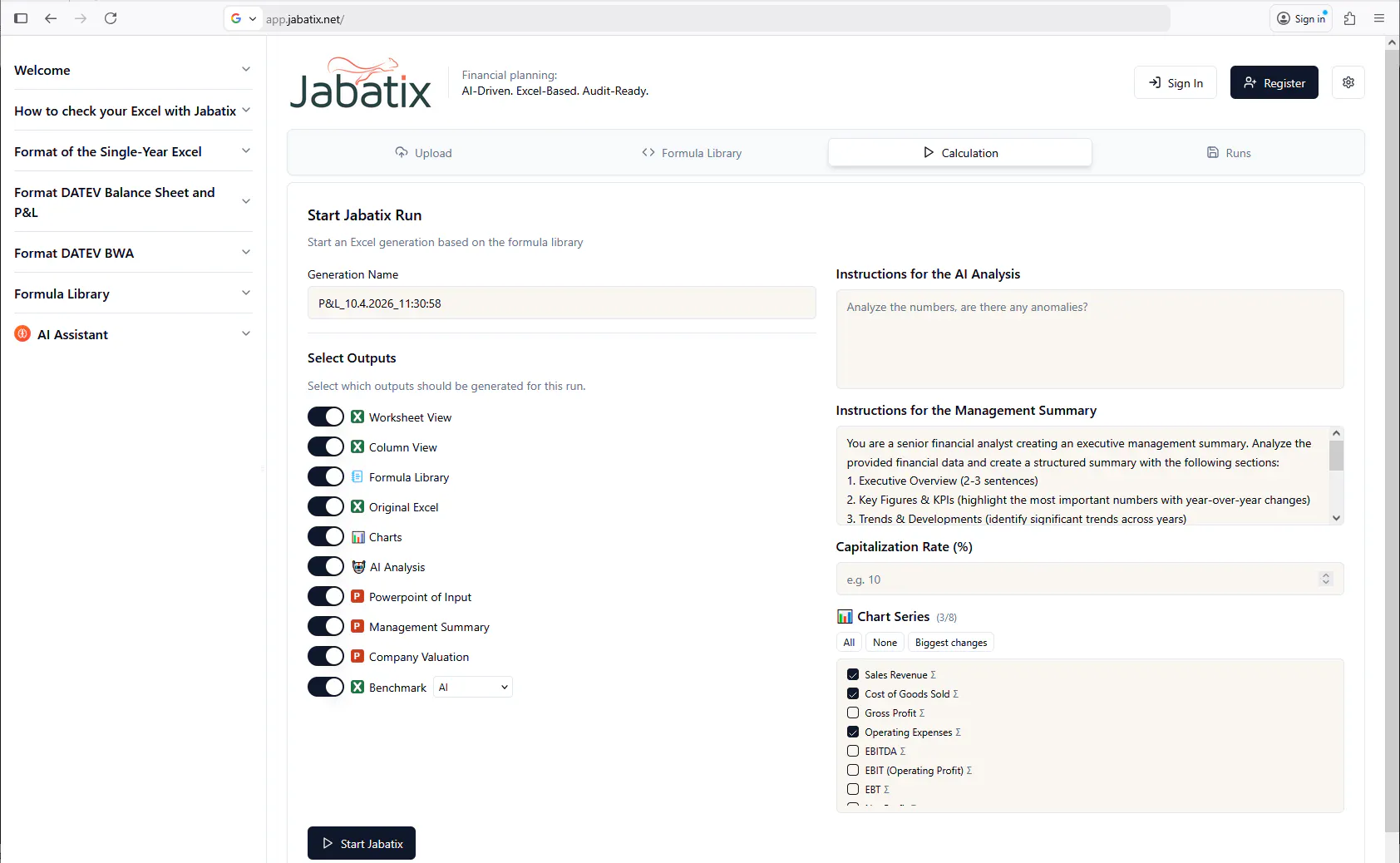
Task: Click the browser sidebar toggle icon
Action: coord(21,18)
